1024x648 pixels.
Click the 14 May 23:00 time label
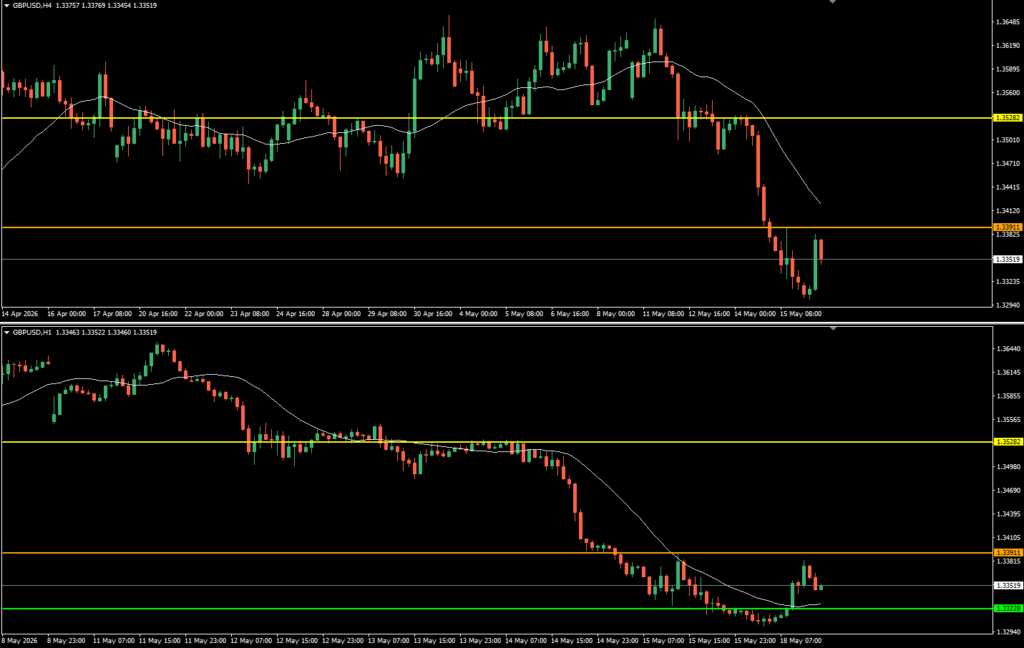click(x=617, y=641)
